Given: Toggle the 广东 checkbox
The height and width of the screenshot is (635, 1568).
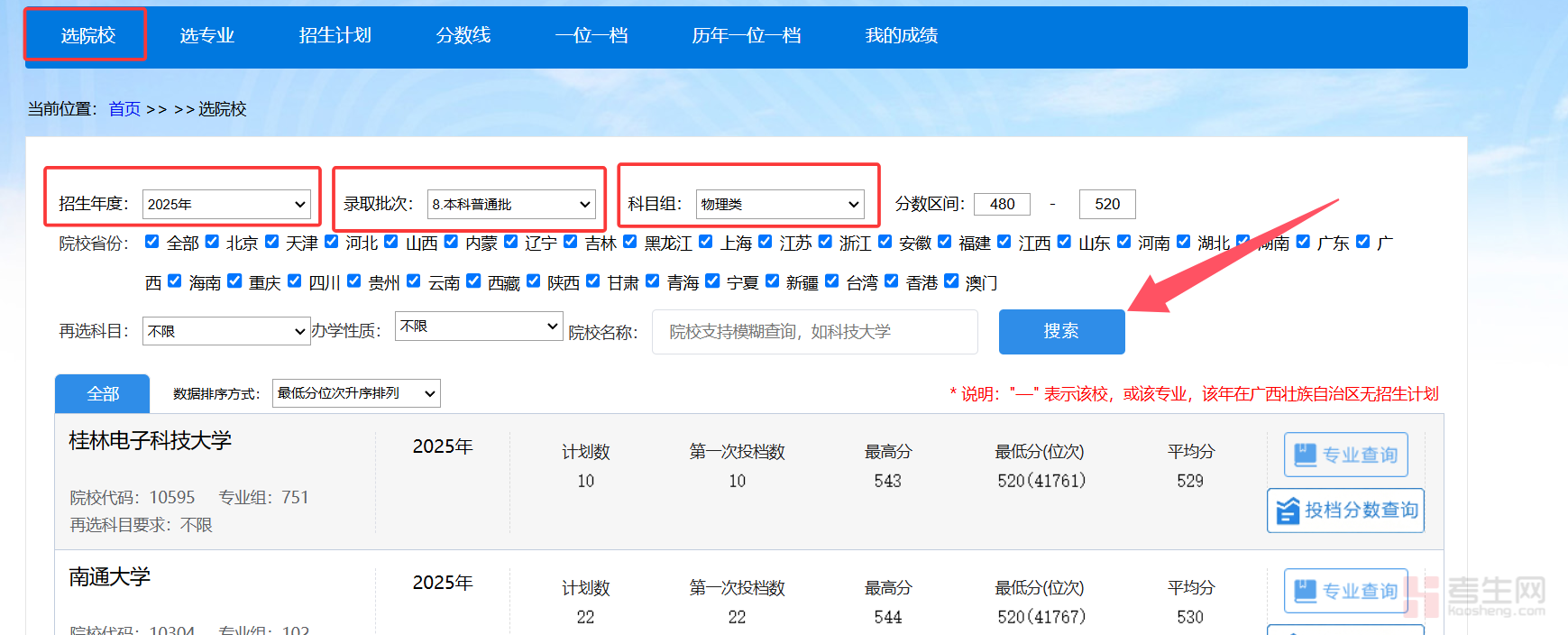Looking at the screenshot, I should pos(1303,241).
